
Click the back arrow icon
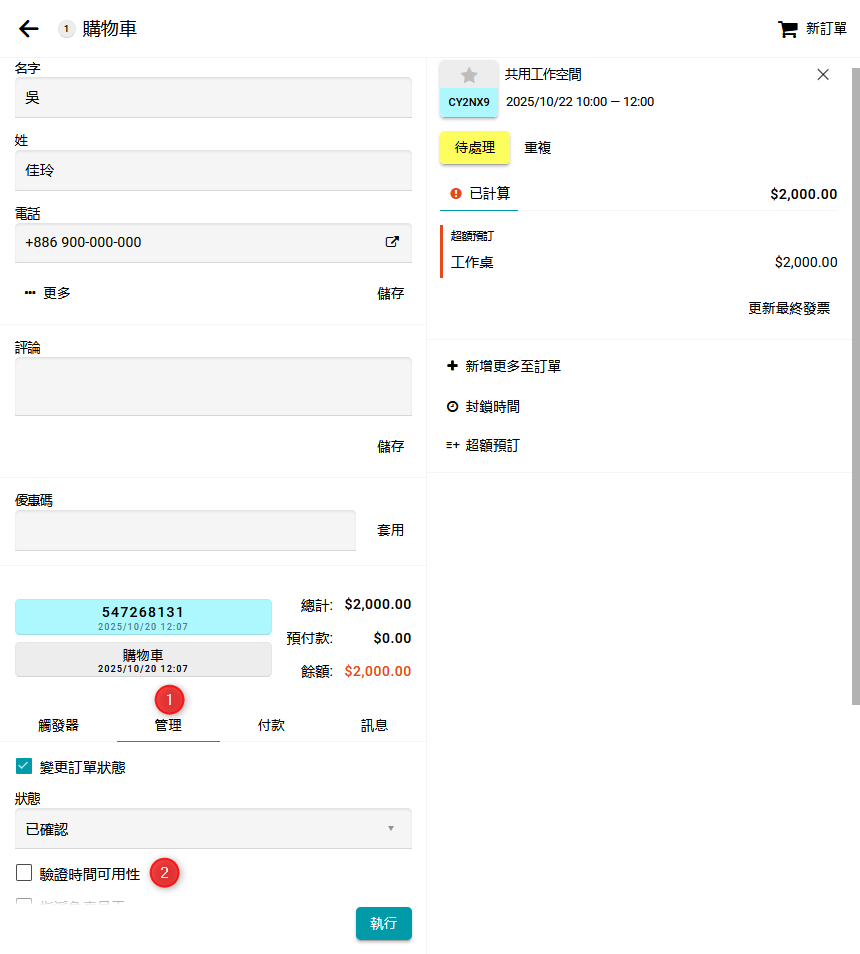(x=29, y=29)
